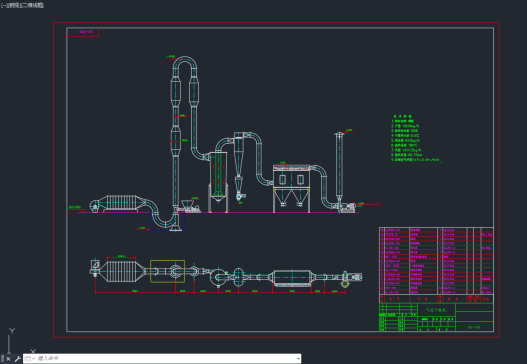Screen dimensions: 527x364
Task: Open the 二维线框 visual style menu
Action: (32, 5)
